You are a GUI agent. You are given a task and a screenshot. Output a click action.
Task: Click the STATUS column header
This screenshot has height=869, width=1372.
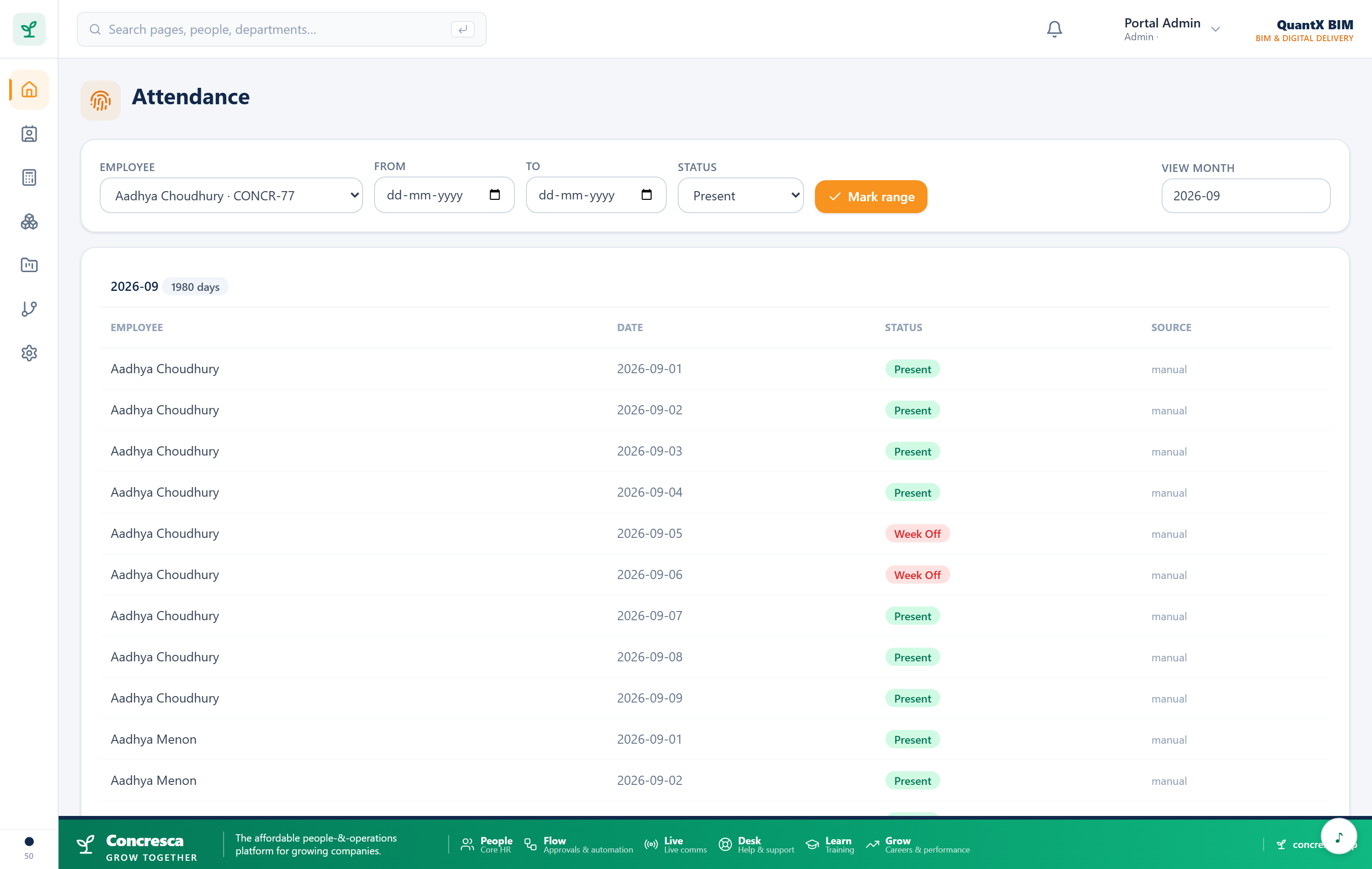point(903,327)
